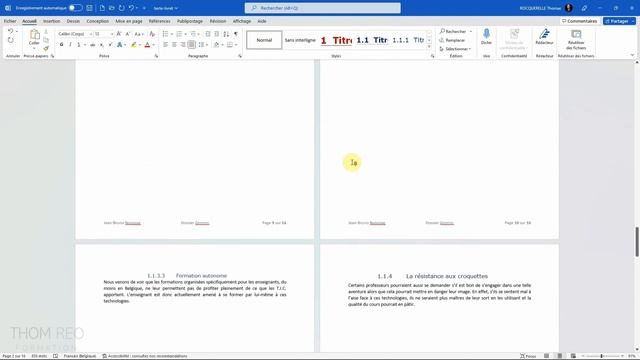The width and height of the screenshot is (640, 360).
Task: Toggle superscript formatting
Action: [x=110, y=44]
